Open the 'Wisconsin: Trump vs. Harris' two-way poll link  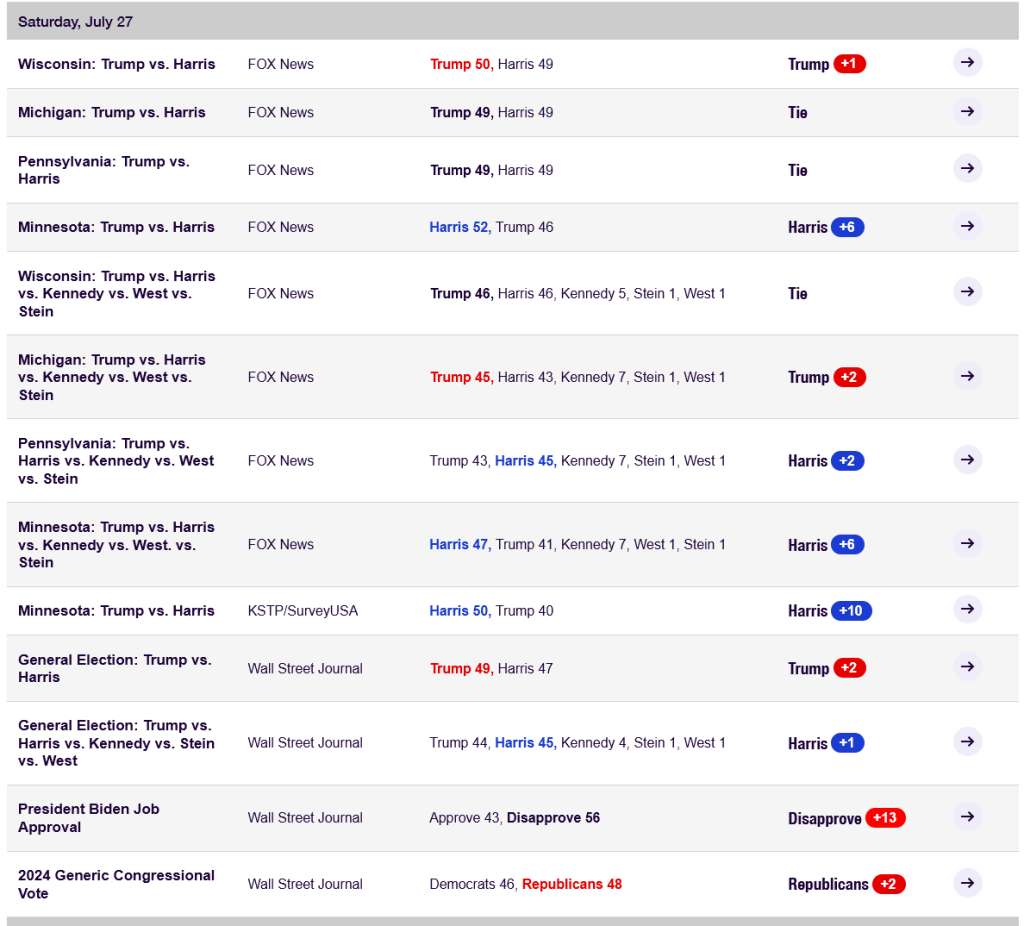click(116, 64)
